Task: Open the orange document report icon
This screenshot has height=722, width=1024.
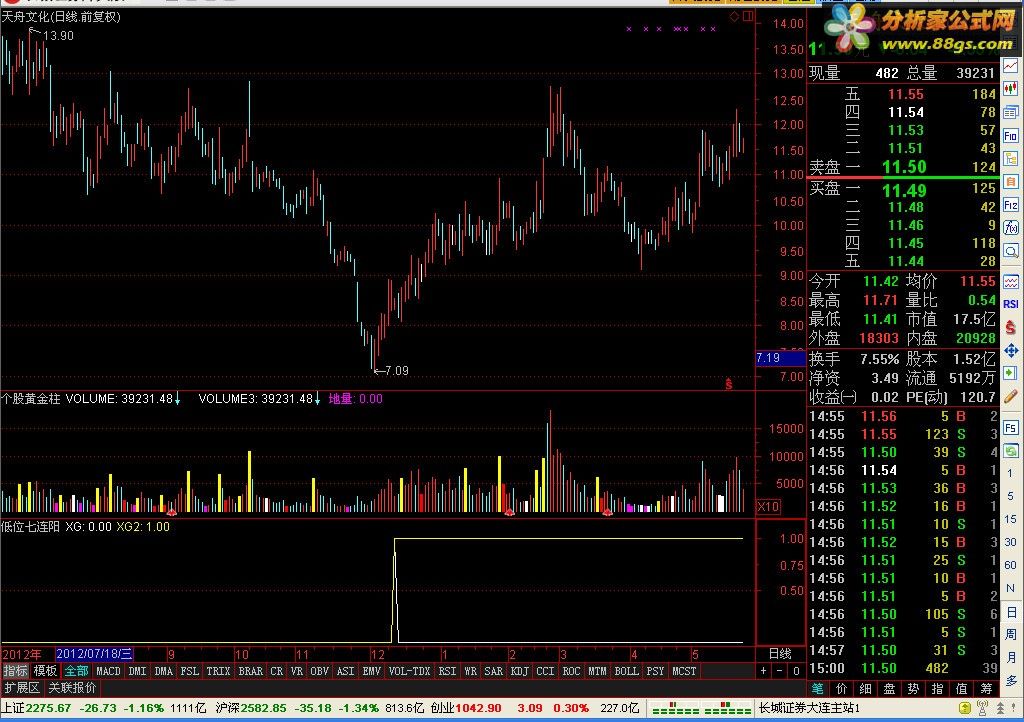Action: click(x=1010, y=181)
